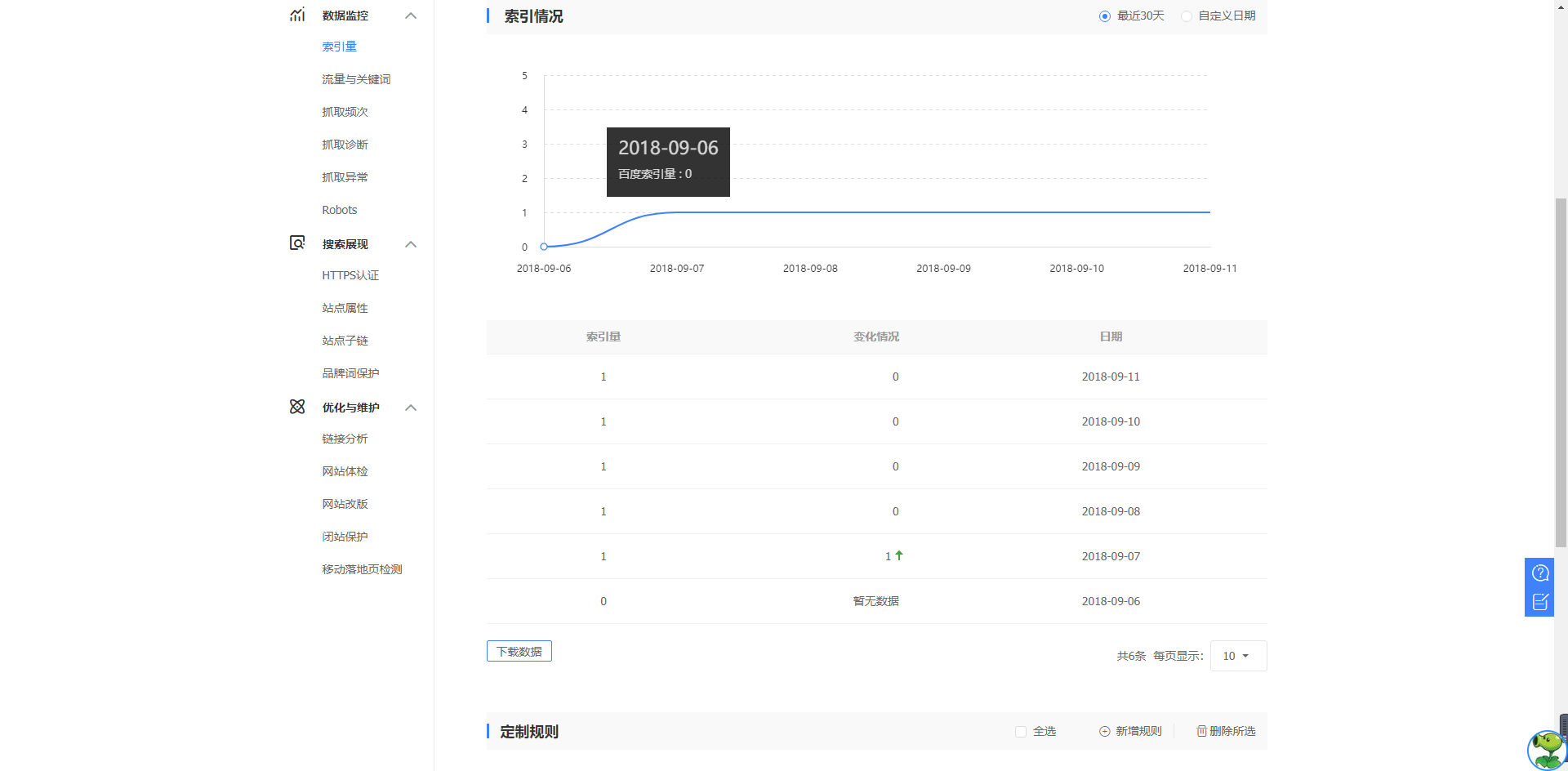Check the 全选 checkbox
Image resolution: width=1568 pixels, height=771 pixels.
1020,731
